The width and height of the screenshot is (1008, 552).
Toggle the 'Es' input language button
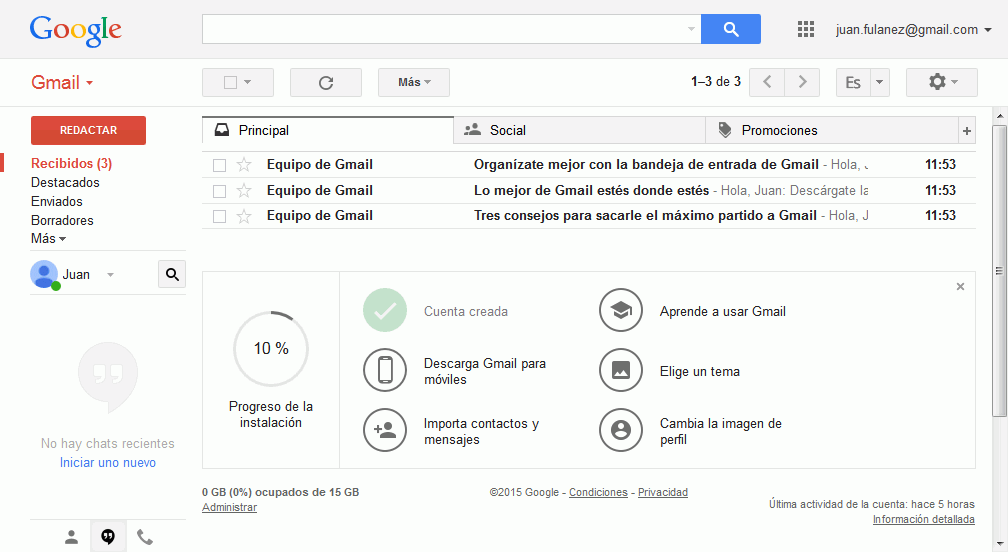pyautogui.click(x=853, y=82)
